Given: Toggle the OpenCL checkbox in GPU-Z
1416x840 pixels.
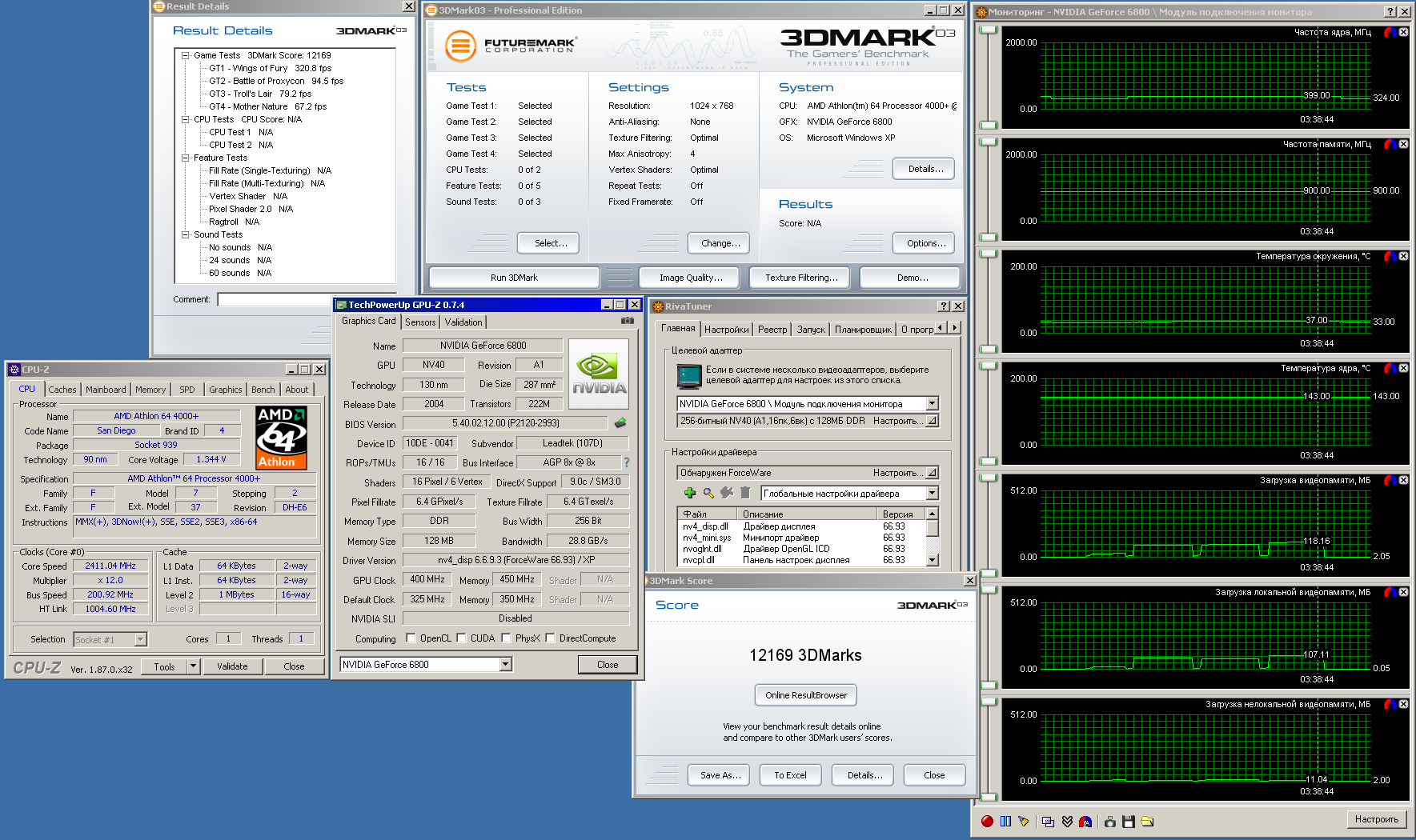Looking at the screenshot, I should click(411, 638).
